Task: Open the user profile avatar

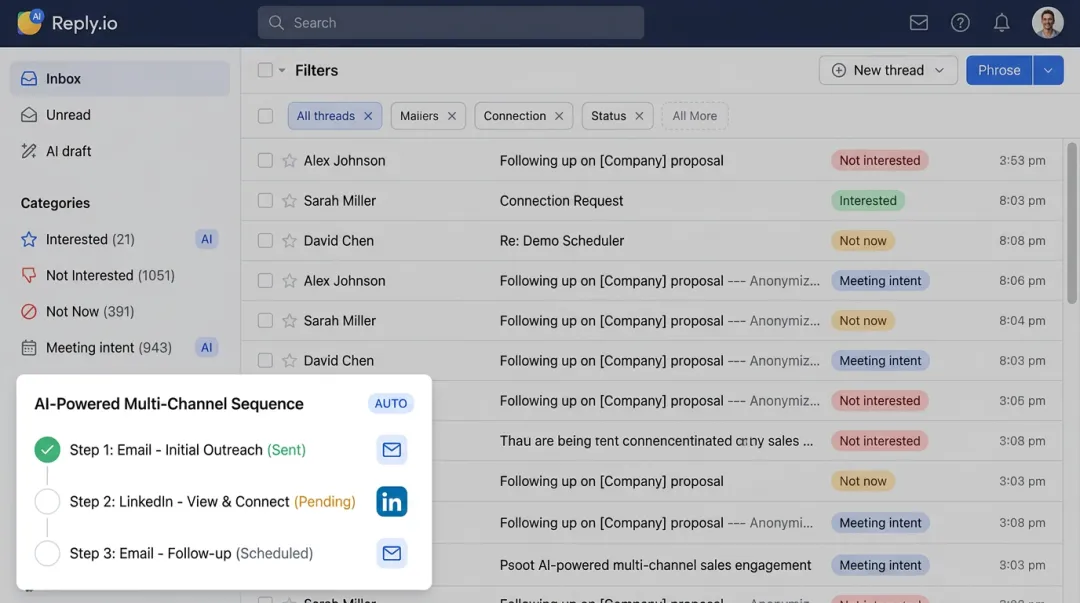Action: coord(1047,23)
